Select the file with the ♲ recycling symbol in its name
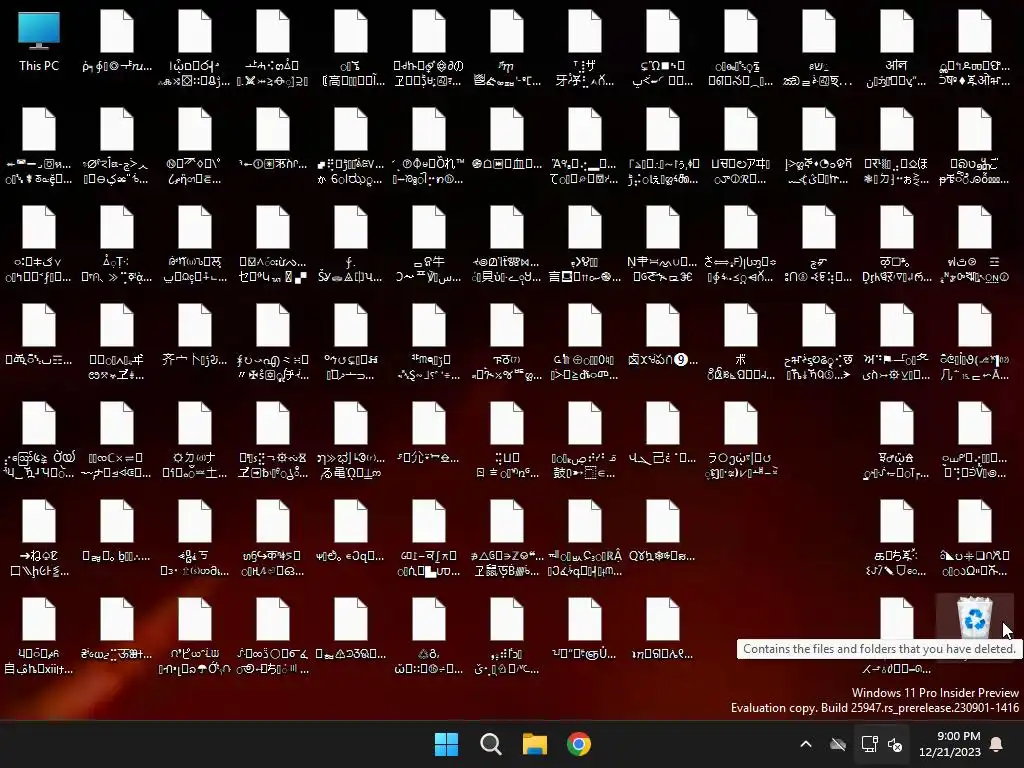 (x=428, y=637)
